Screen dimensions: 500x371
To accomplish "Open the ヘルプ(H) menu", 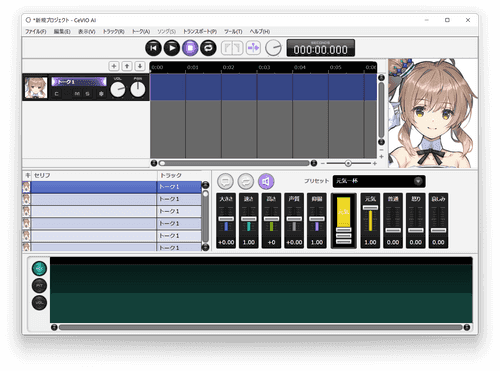I will point(260,31).
